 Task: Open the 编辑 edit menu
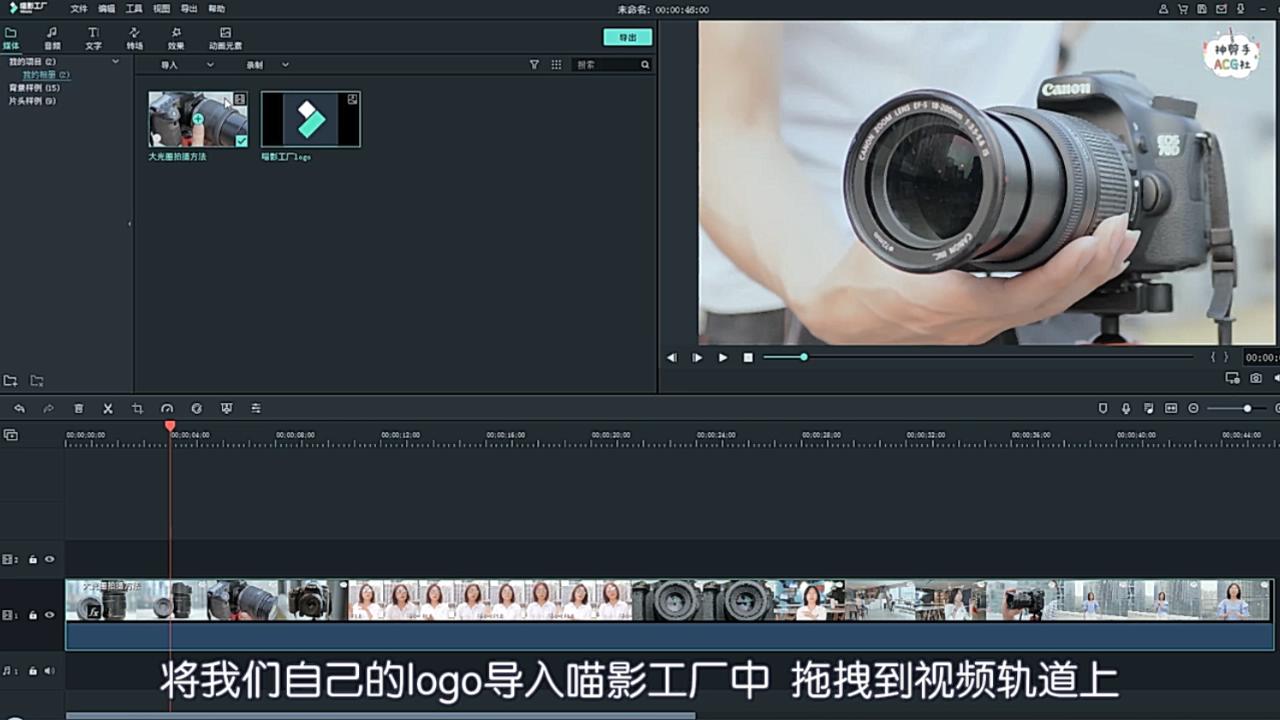[107, 9]
